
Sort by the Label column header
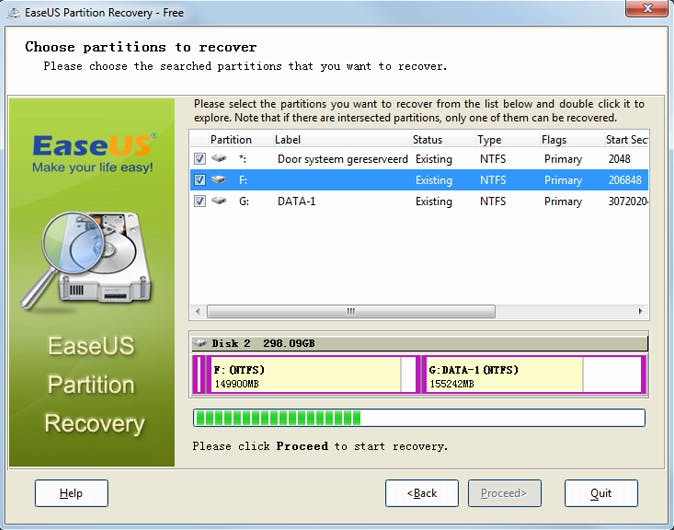288,140
